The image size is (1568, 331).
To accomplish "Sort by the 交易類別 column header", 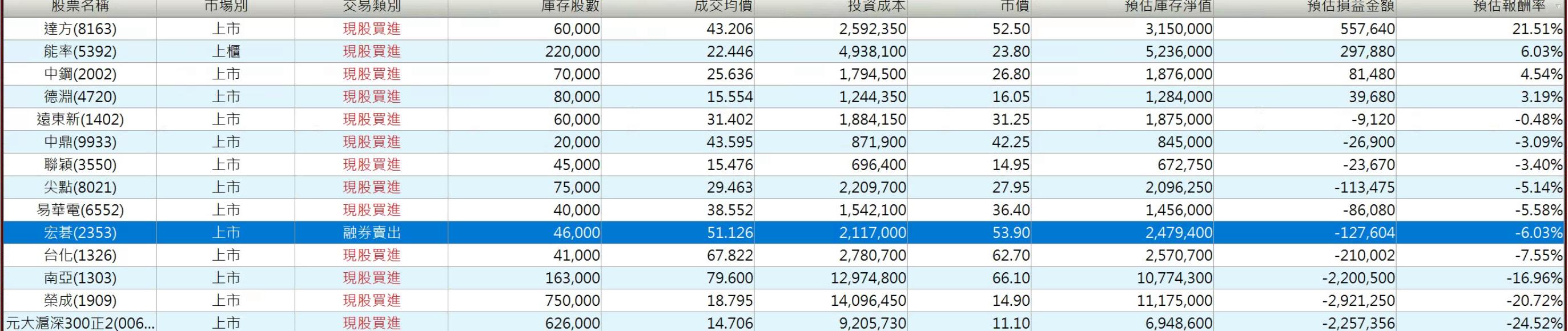I will point(371,7).
